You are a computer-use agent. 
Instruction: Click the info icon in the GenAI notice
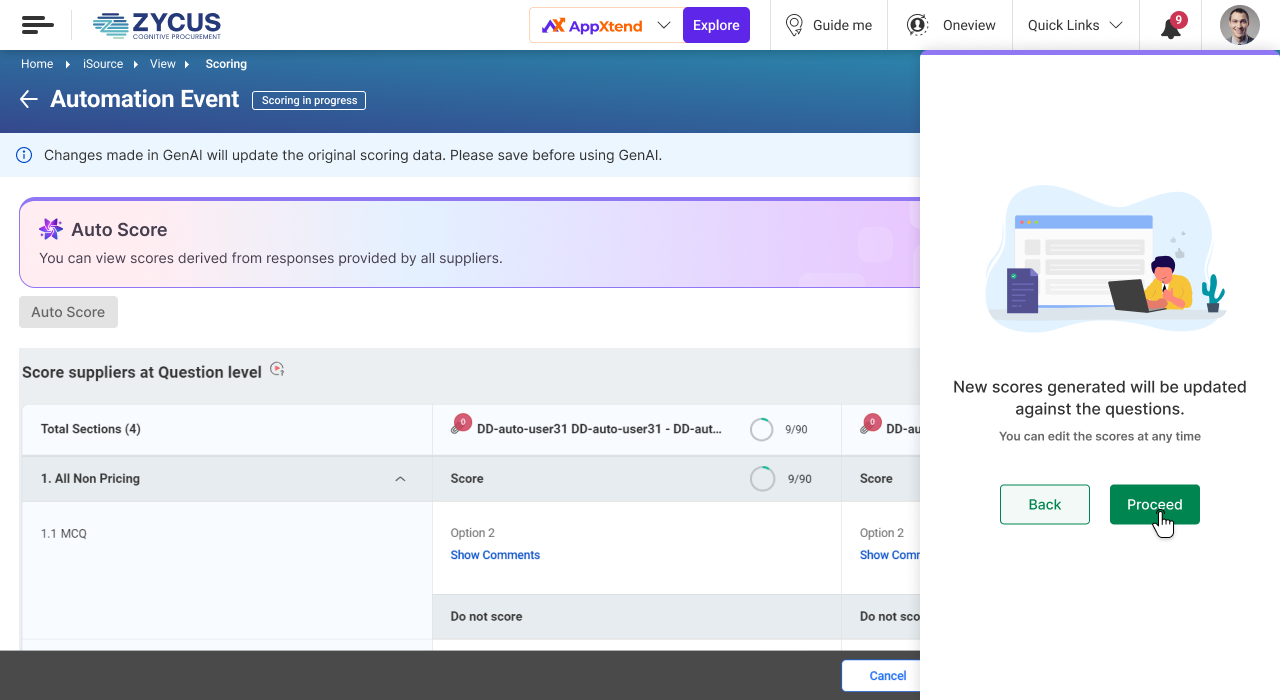click(x=24, y=155)
